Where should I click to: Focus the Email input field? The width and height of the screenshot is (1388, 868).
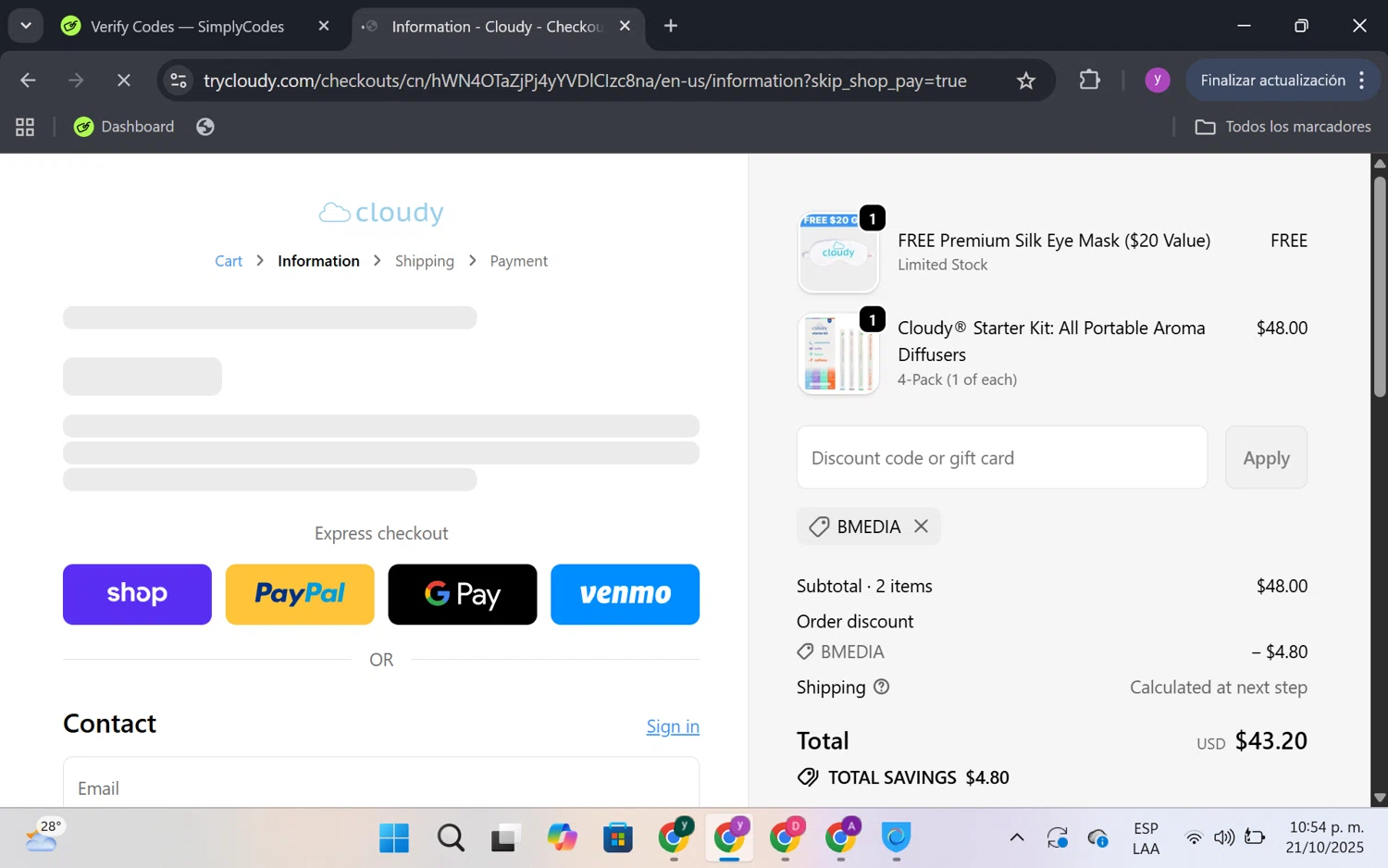tap(381, 783)
